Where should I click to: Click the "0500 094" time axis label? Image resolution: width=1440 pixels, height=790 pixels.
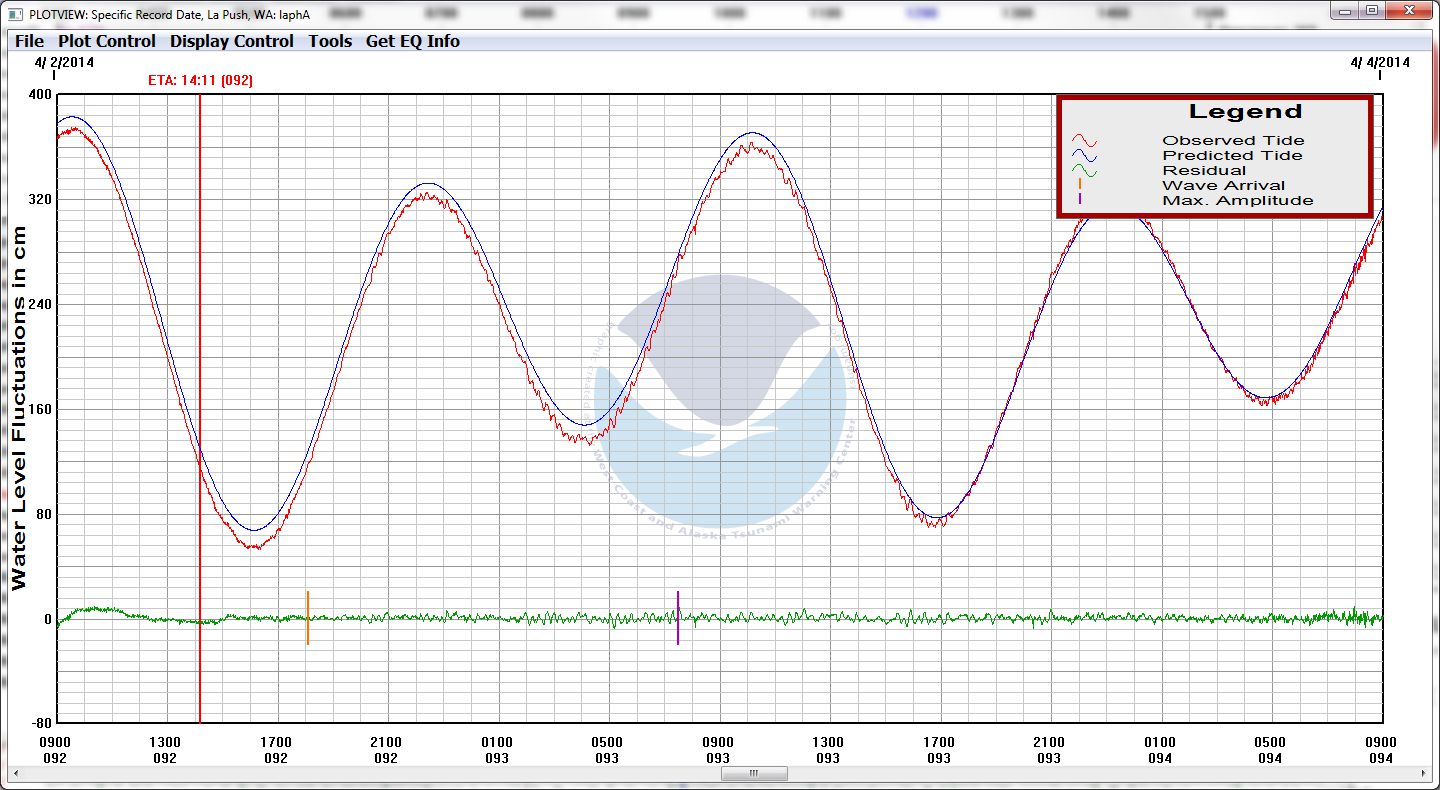point(1270,750)
